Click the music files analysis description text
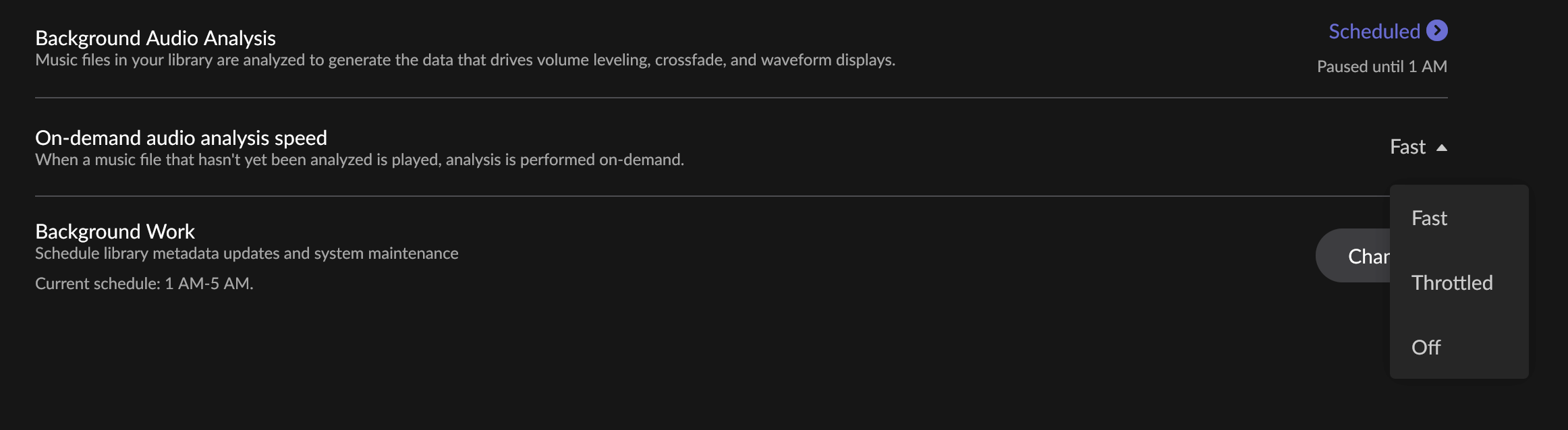The image size is (1568, 430). (x=465, y=60)
